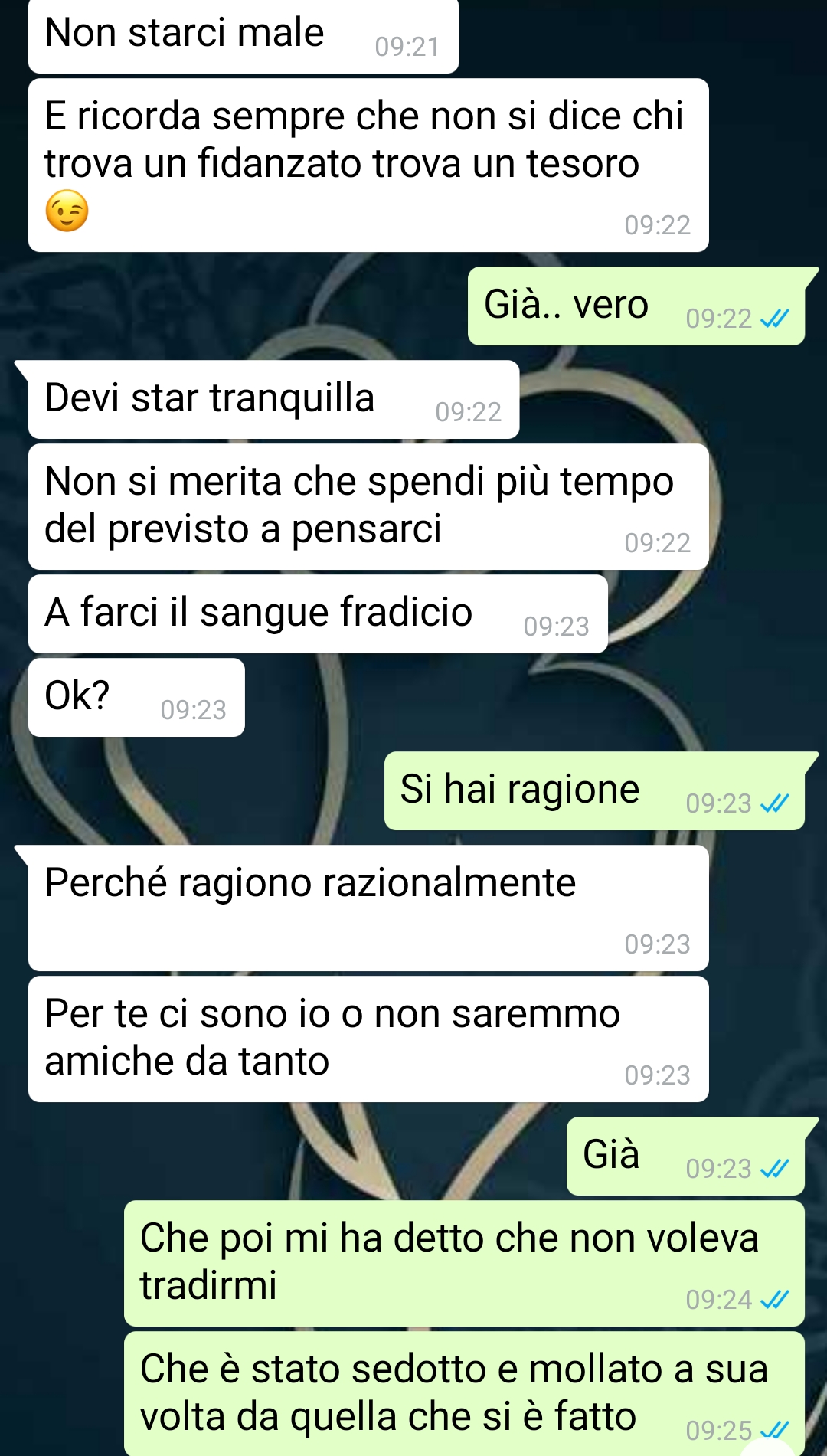The image size is (827, 1456).
Task: Tap read ticks on 'sedotto e mollato' message
Action: (774, 1430)
